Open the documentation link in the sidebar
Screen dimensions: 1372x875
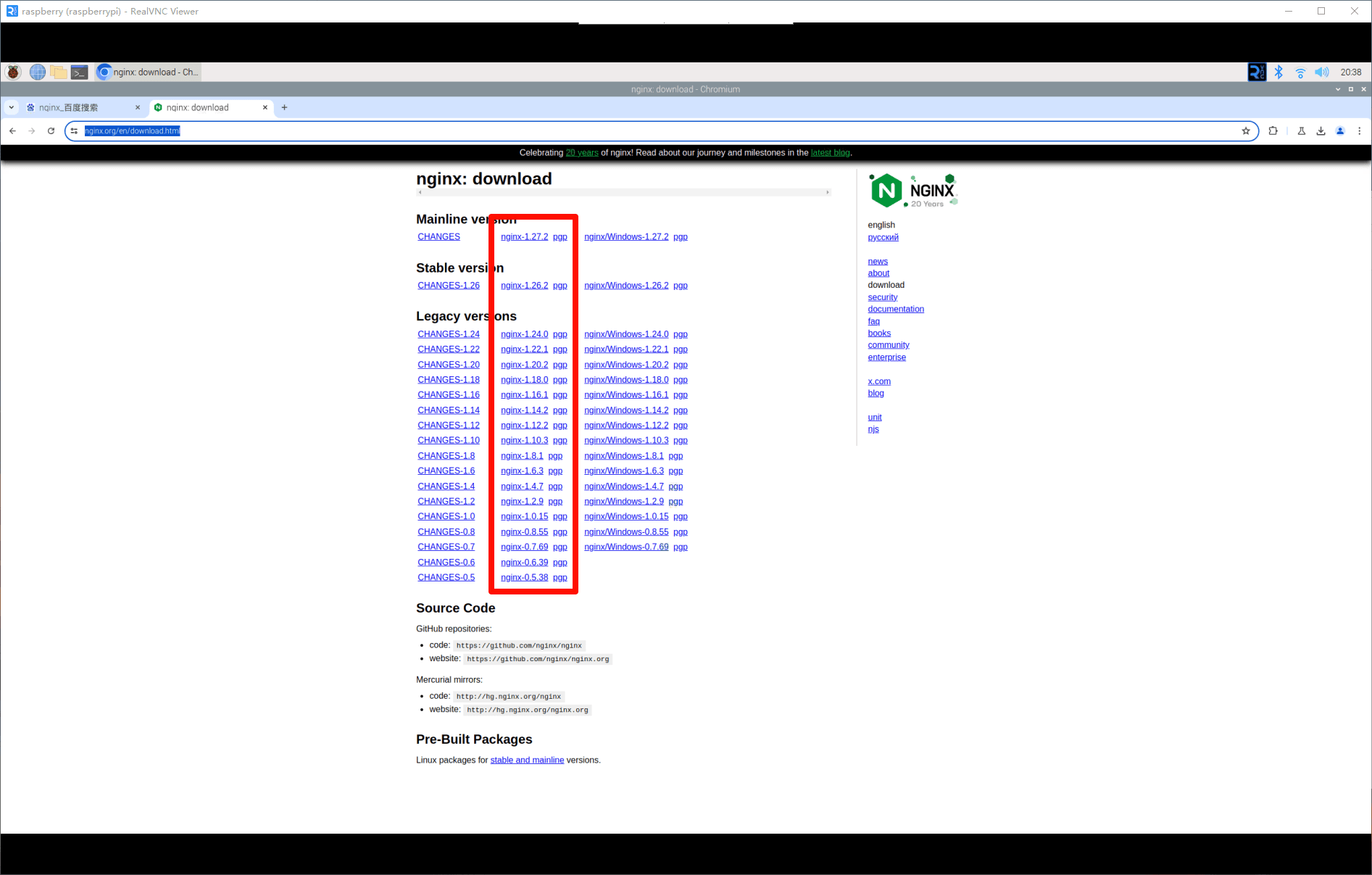point(896,309)
